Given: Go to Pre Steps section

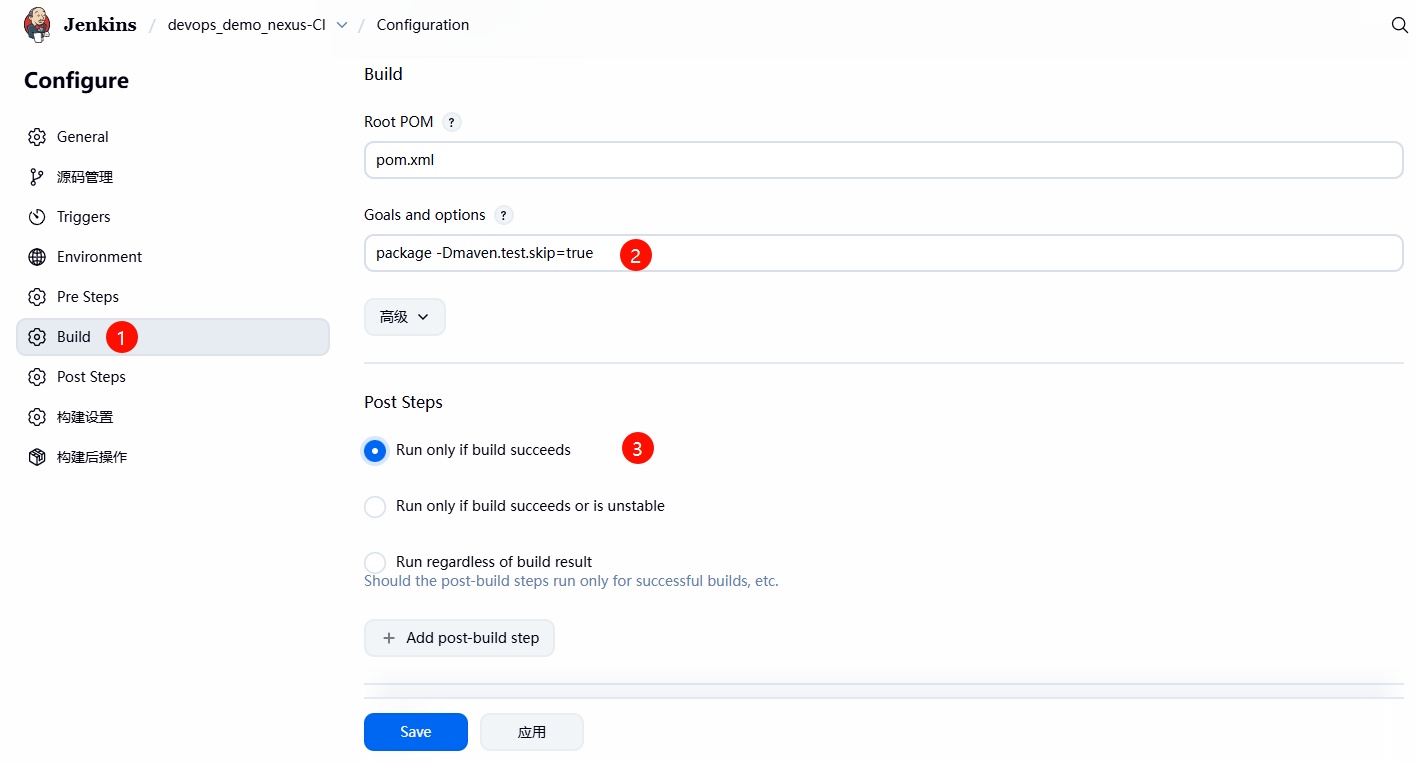Looking at the screenshot, I should [x=87, y=297].
